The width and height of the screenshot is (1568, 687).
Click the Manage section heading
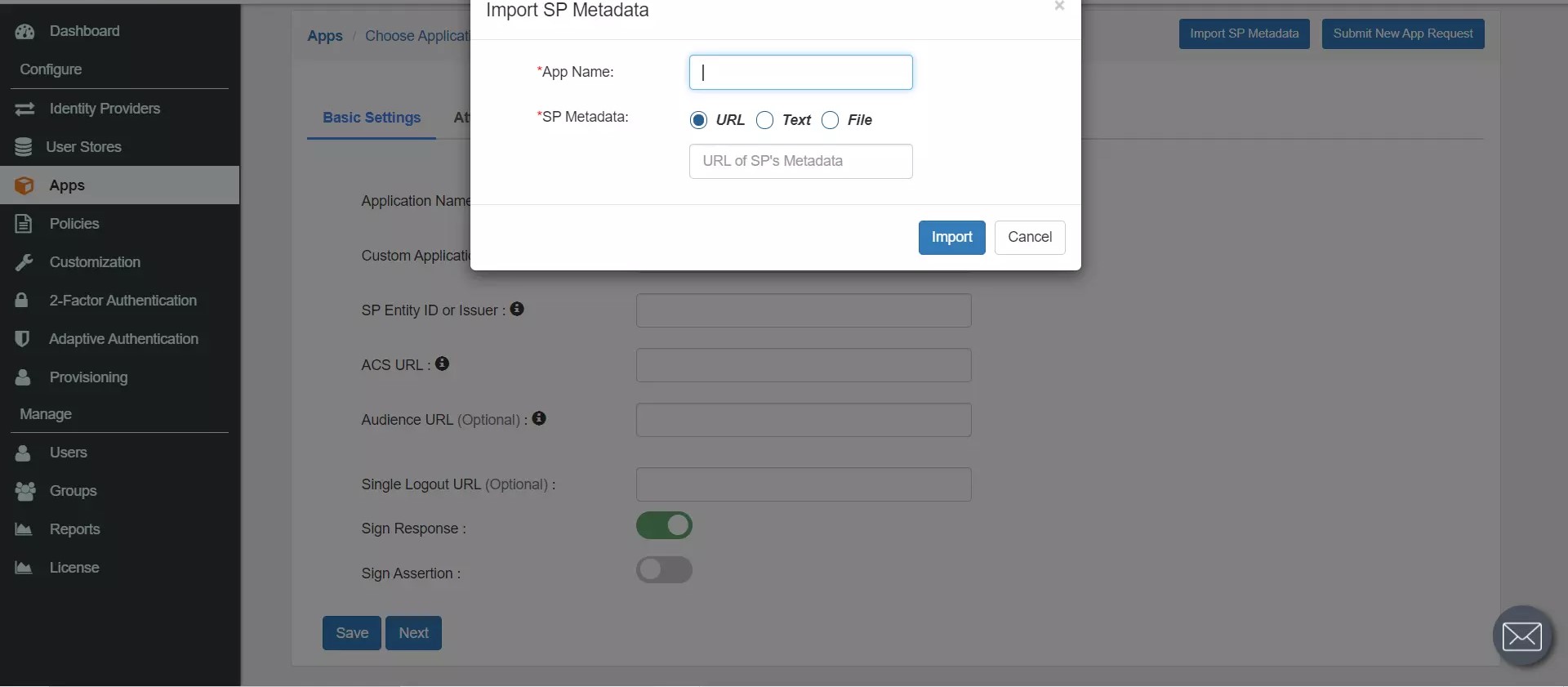pyautogui.click(x=46, y=414)
